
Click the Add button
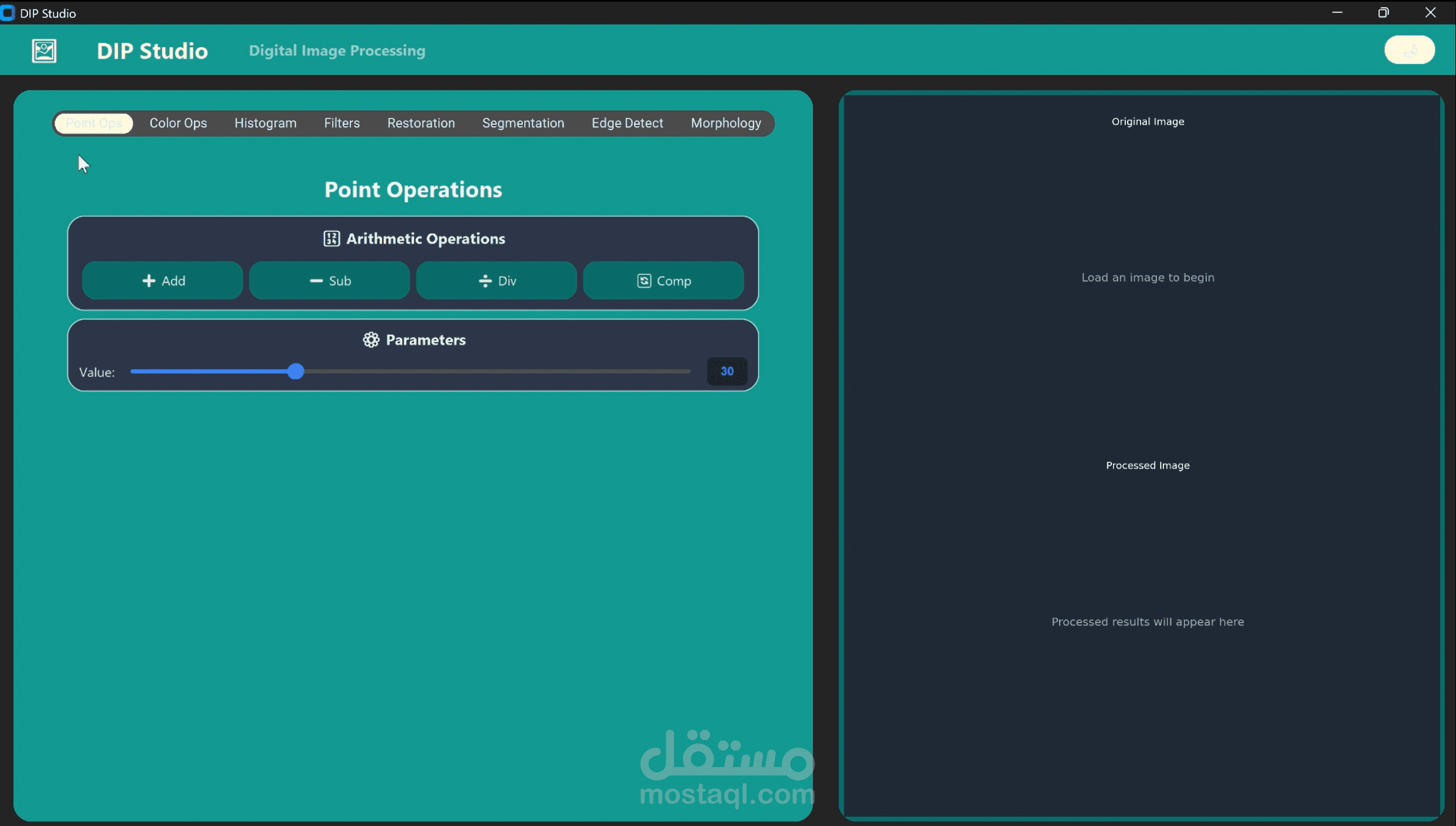point(163,280)
